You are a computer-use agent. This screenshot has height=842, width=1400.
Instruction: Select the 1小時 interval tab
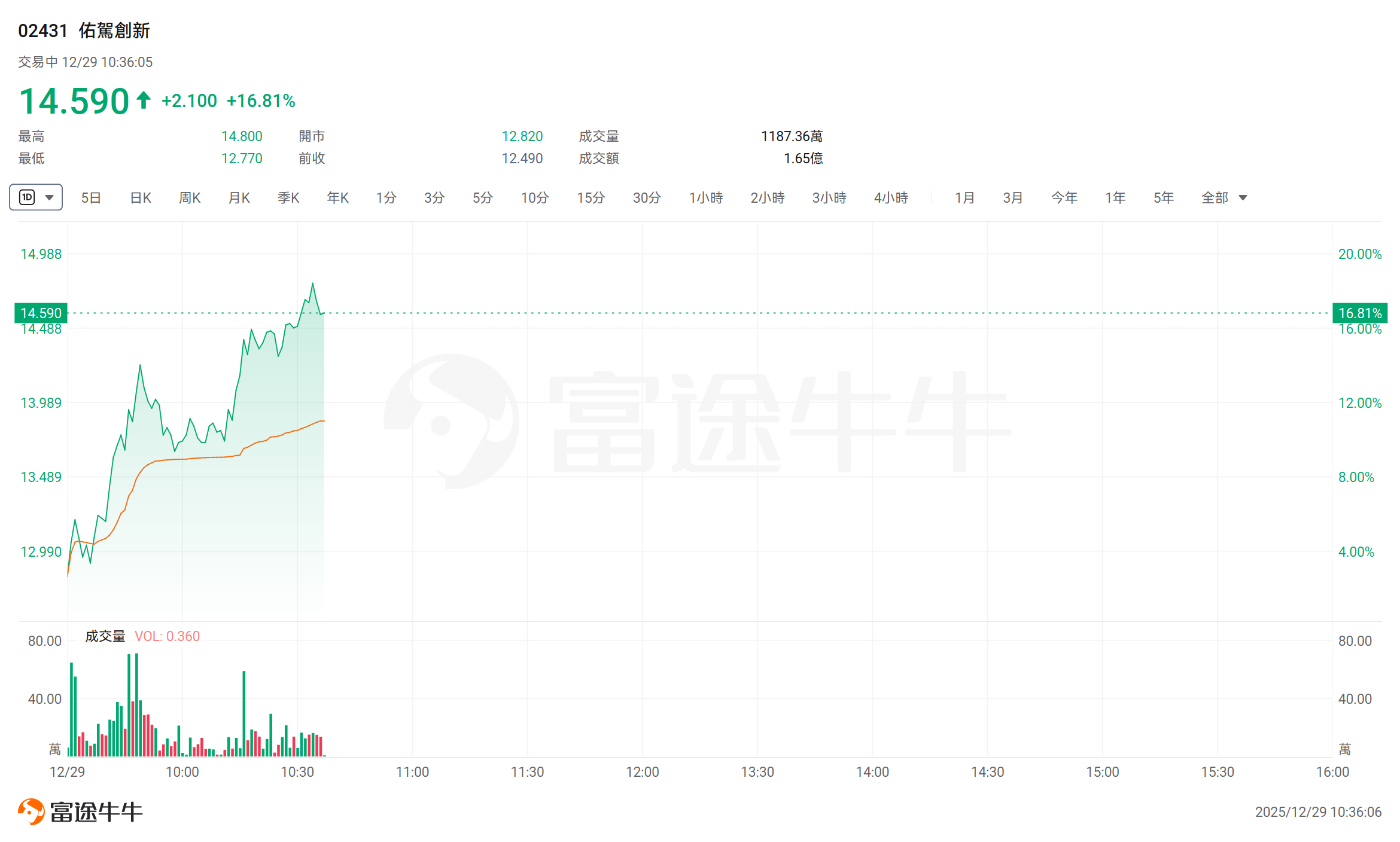706,198
